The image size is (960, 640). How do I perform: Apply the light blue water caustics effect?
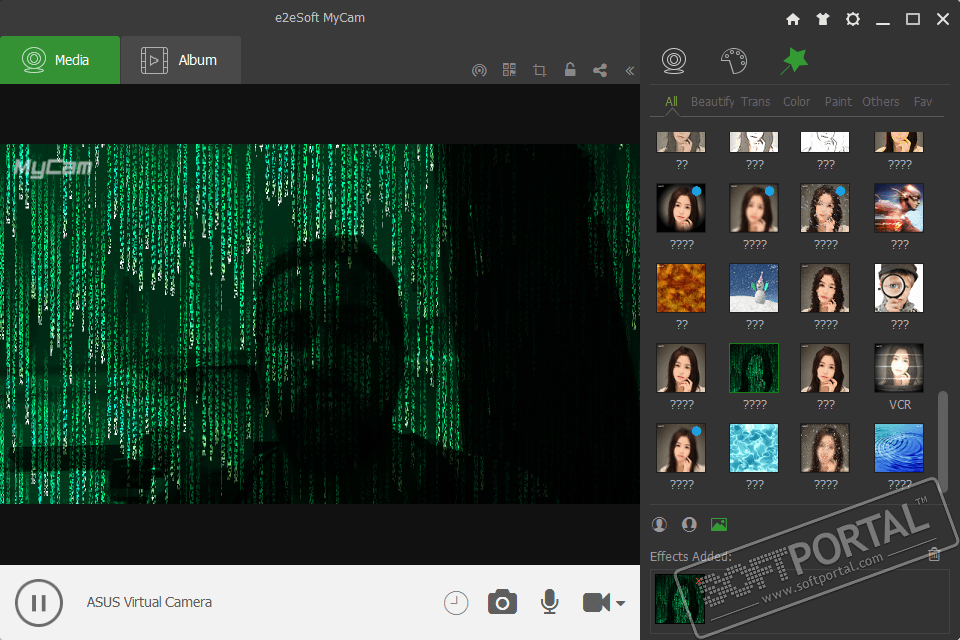click(754, 448)
